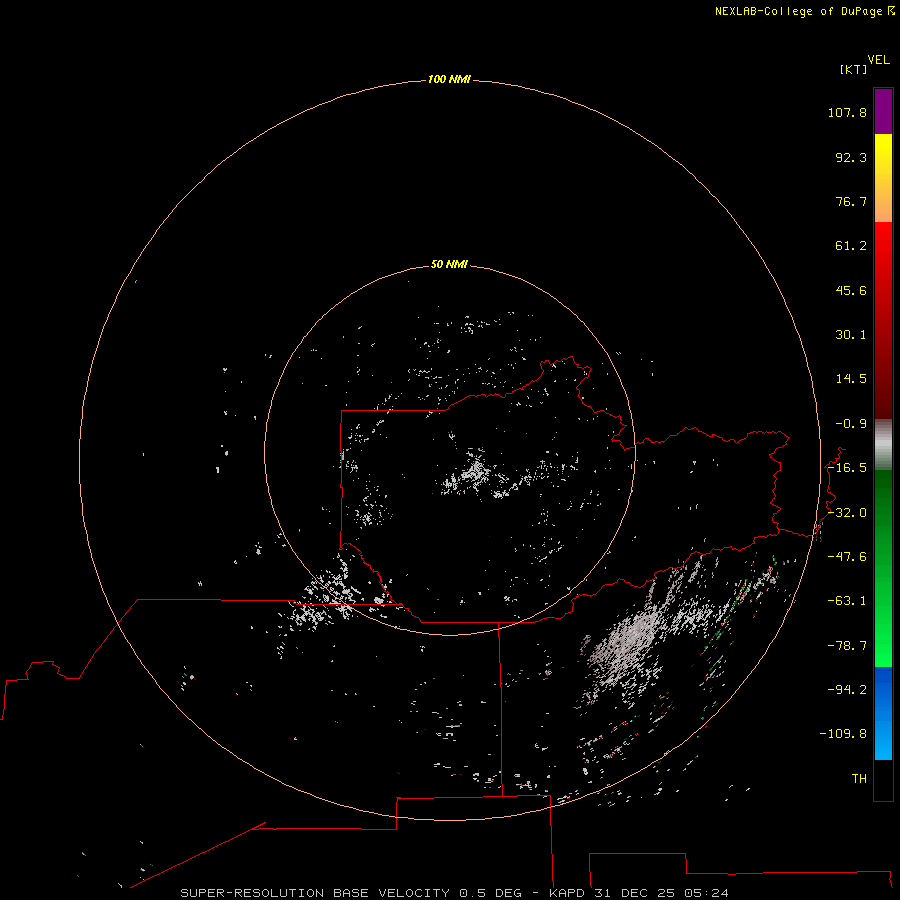Click the 92.3 velocity scale value

[851, 157]
